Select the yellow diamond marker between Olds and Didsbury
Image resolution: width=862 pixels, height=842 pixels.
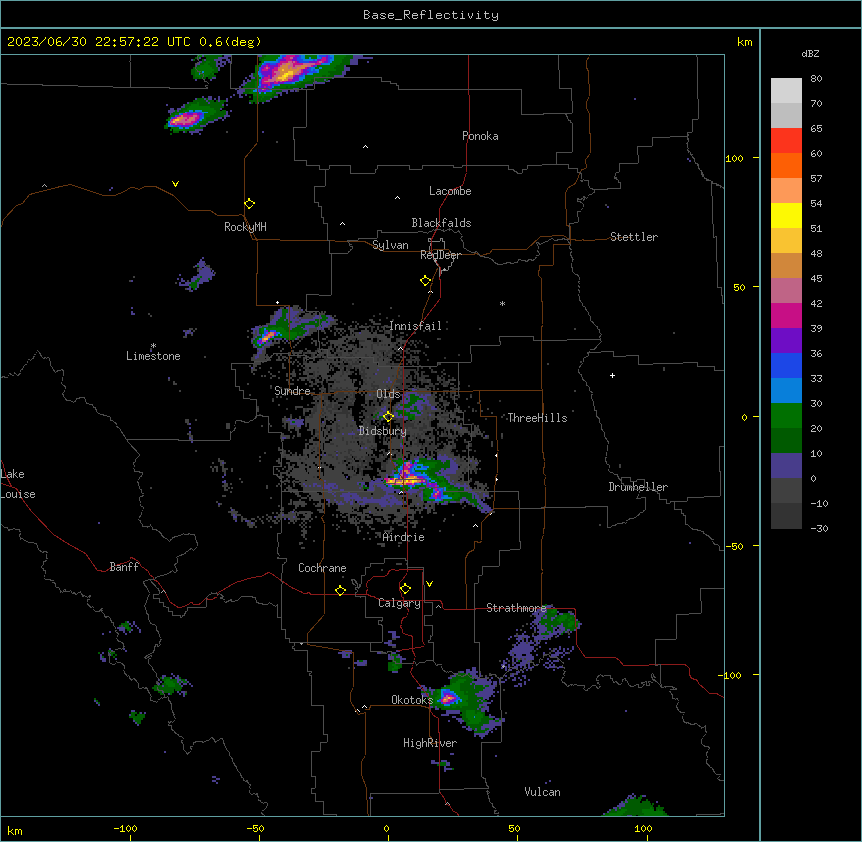click(x=388, y=416)
